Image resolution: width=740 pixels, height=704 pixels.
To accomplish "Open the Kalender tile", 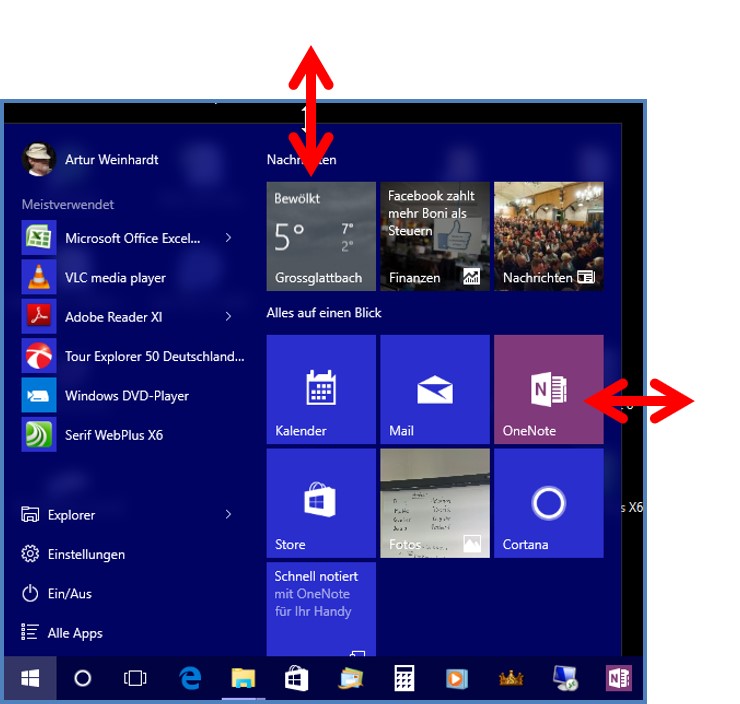I will 321,389.
